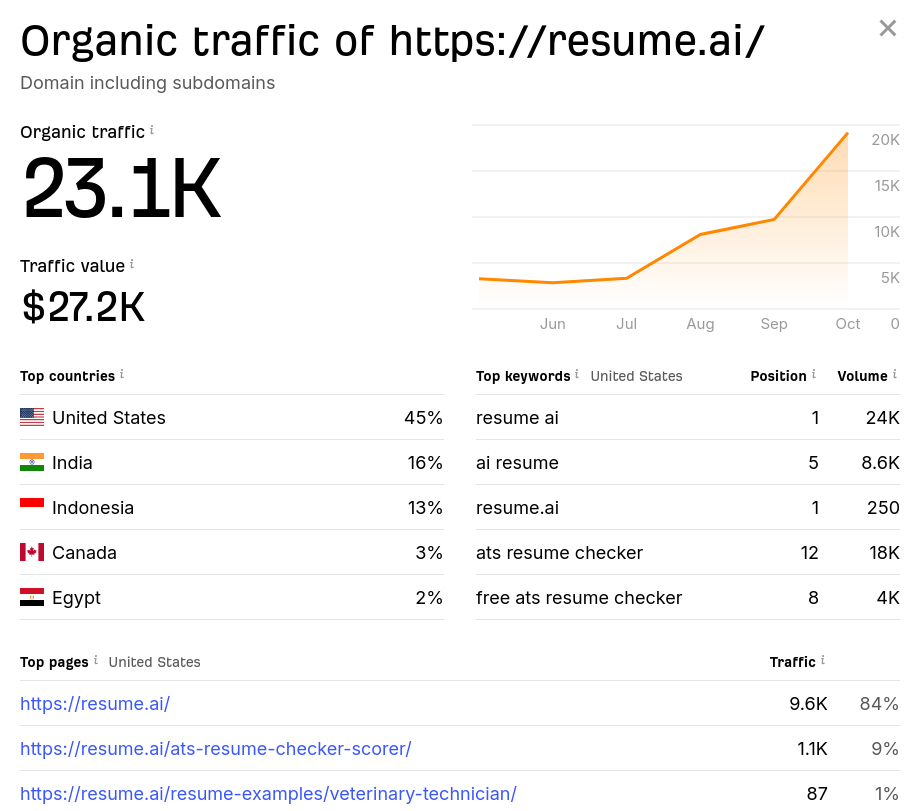Viewport: 923px width, 811px height.
Task: Click the India flag icon
Action: coord(31,462)
